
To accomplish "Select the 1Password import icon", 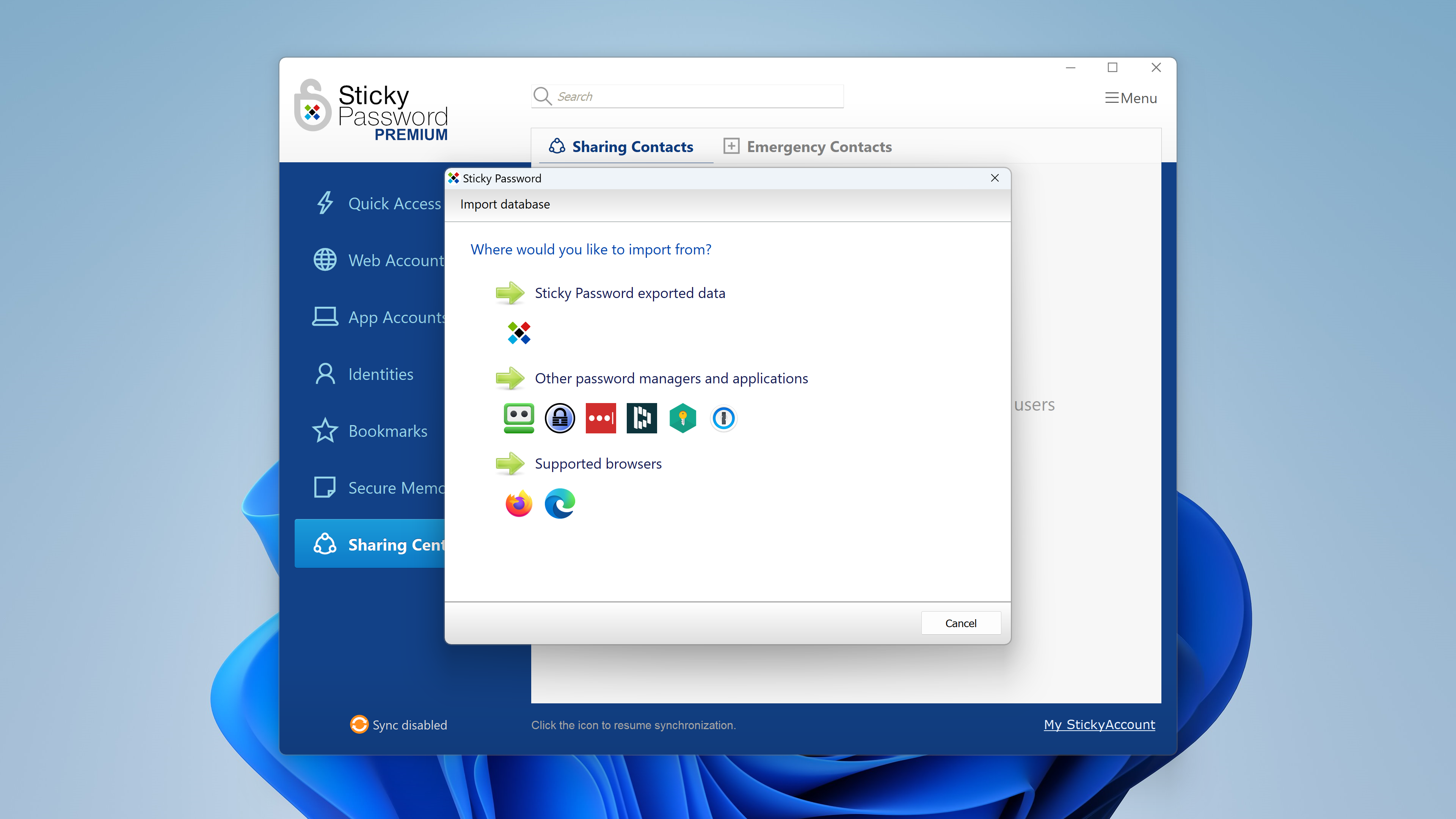I will coord(723,418).
